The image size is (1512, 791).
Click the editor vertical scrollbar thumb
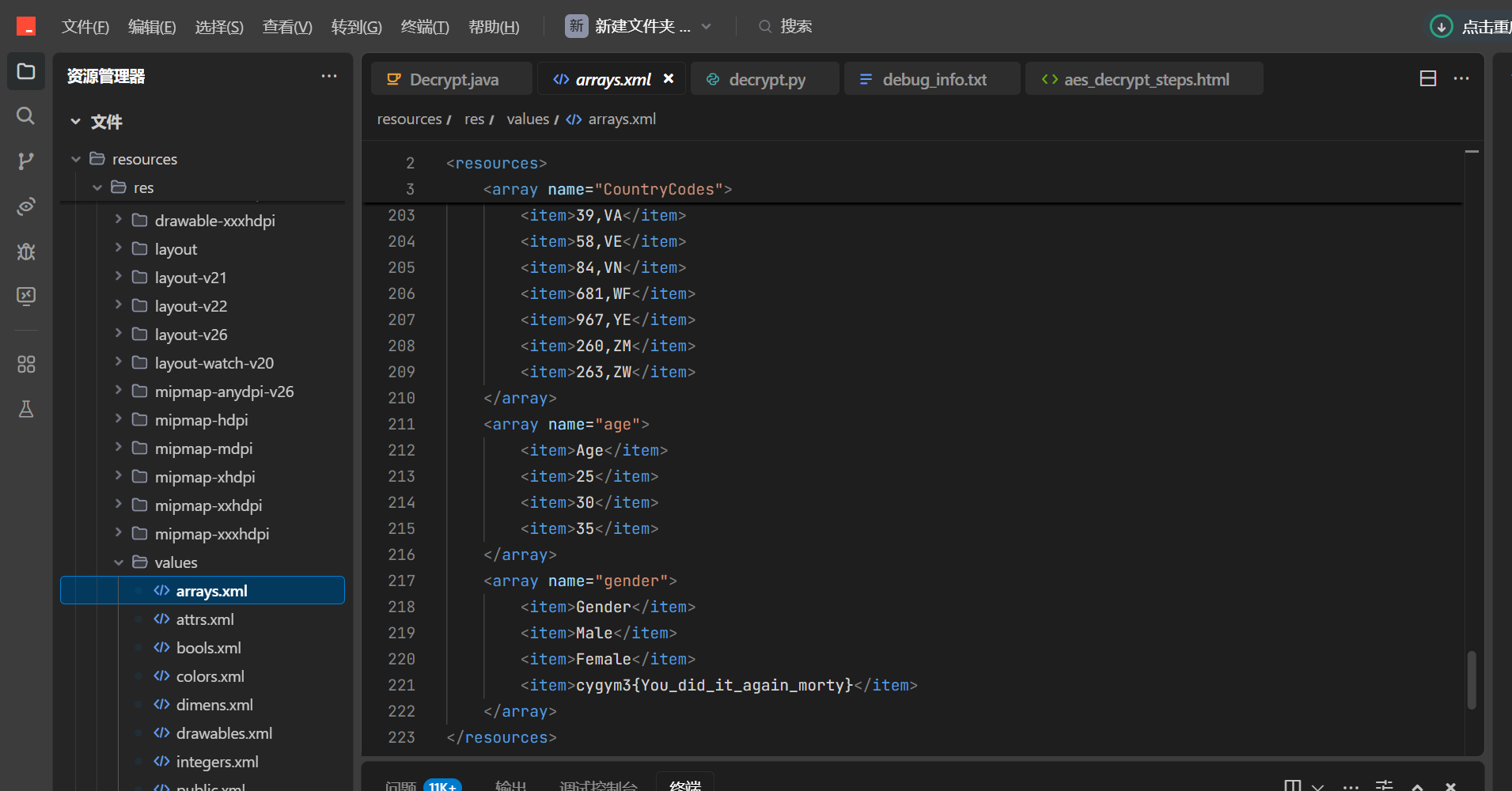1471,679
